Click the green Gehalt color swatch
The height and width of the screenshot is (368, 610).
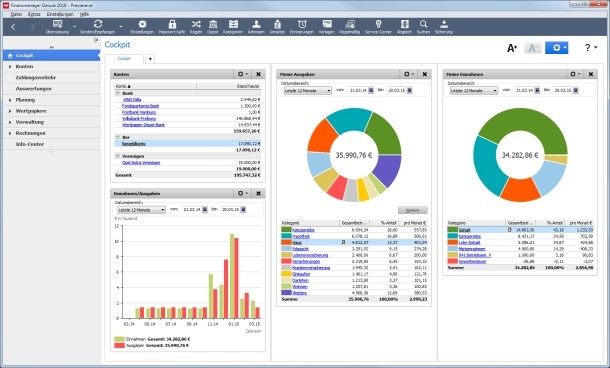tap(452, 230)
